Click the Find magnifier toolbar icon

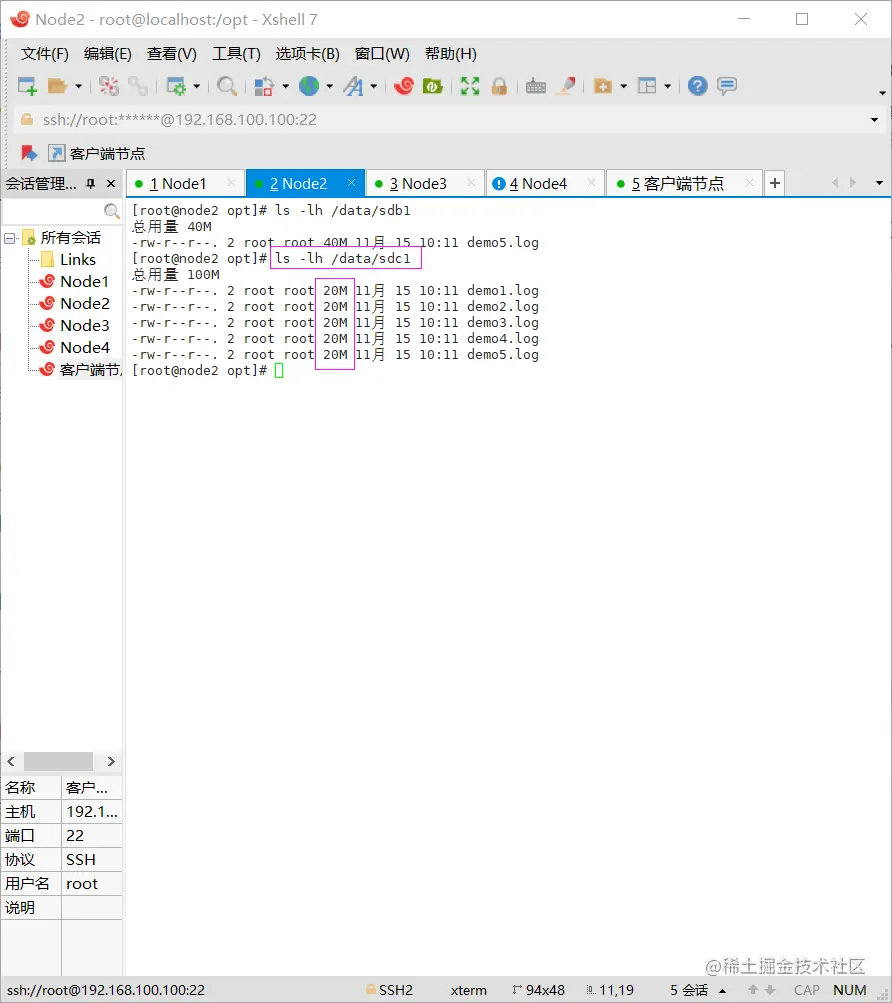pos(227,85)
